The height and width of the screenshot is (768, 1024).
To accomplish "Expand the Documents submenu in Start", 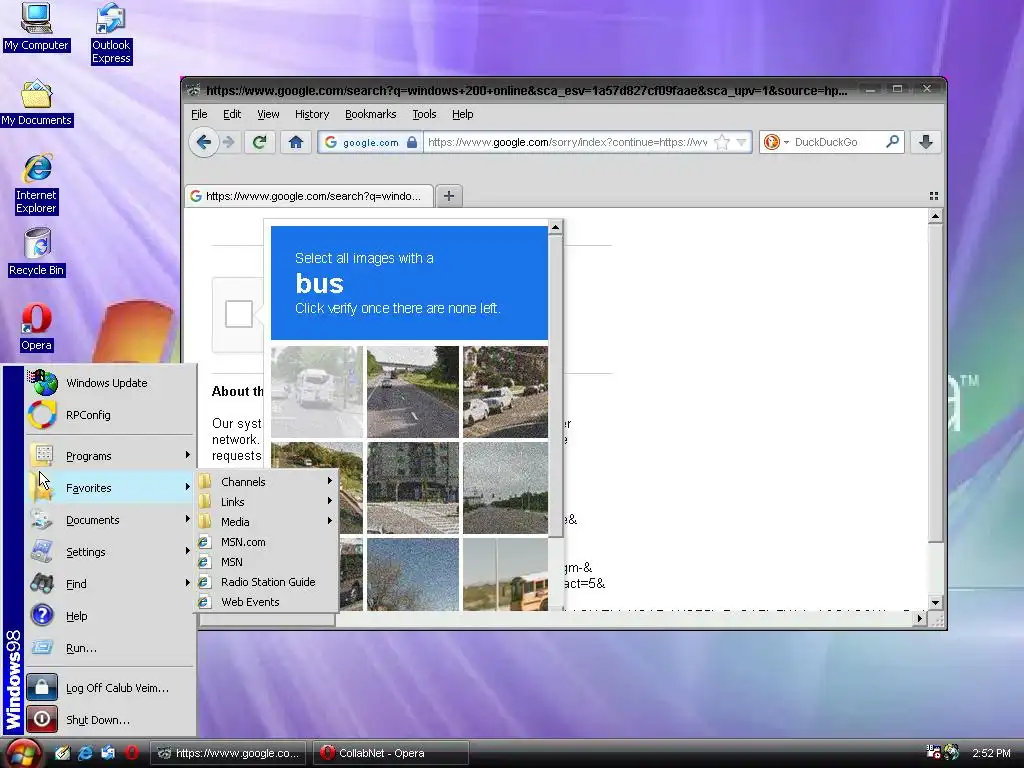I will click(110, 520).
